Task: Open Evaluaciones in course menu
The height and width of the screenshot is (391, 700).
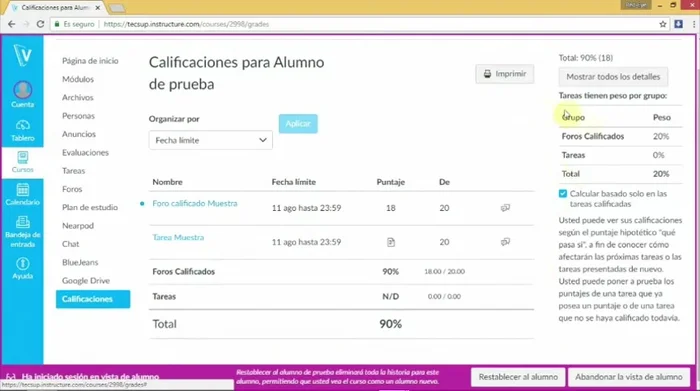Action: coord(85,152)
